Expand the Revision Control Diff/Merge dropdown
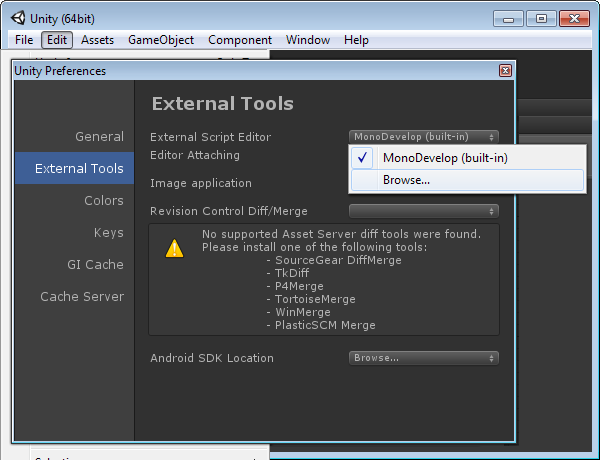This screenshot has height=460, width=600. tap(424, 211)
